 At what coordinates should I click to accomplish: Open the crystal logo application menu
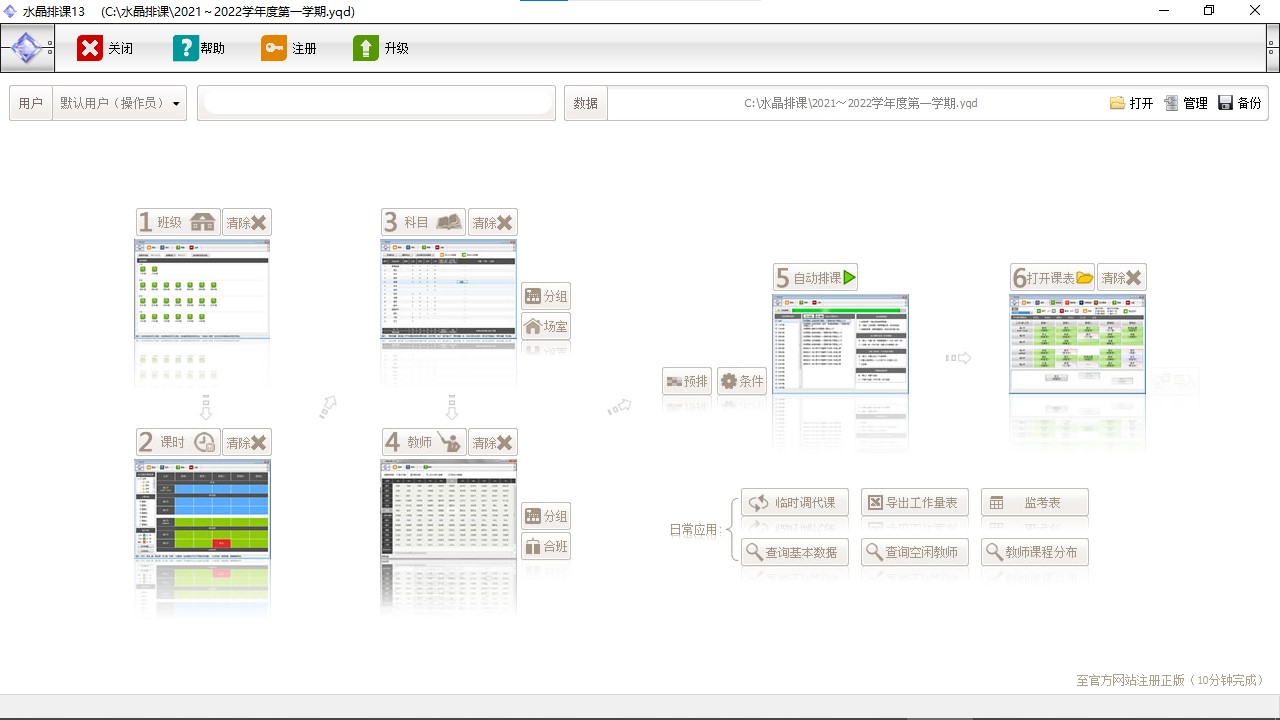click(27, 48)
